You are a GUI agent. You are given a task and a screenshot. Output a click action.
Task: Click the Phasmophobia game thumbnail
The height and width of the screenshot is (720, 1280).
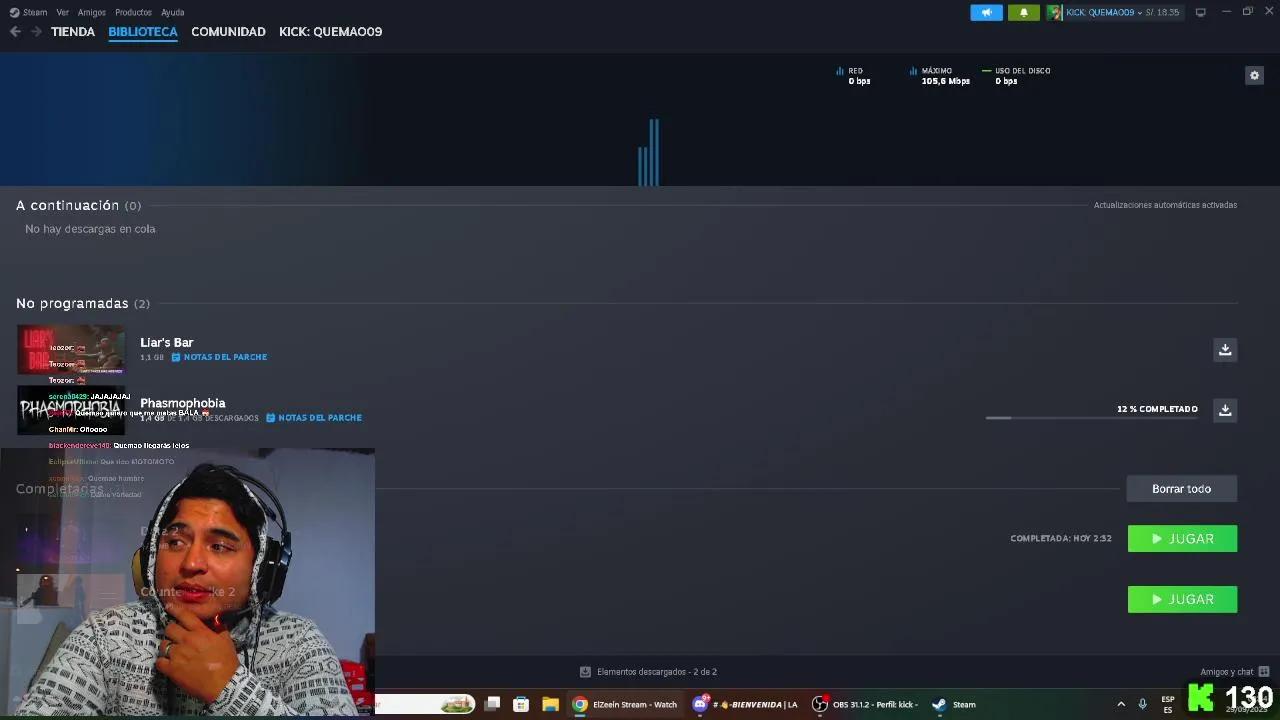[71, 410]
